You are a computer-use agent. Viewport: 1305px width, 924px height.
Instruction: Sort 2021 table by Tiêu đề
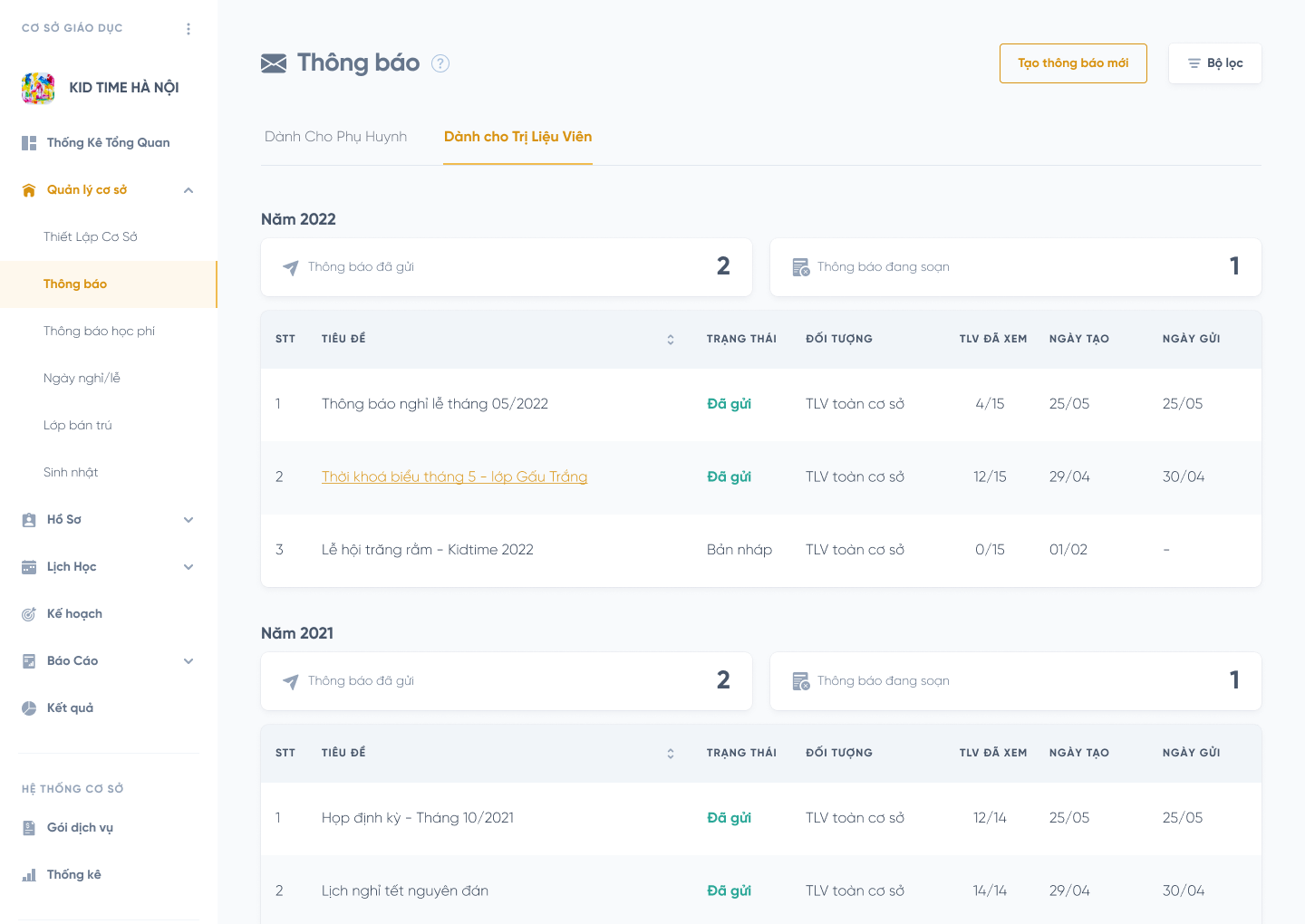pos(671,754)
